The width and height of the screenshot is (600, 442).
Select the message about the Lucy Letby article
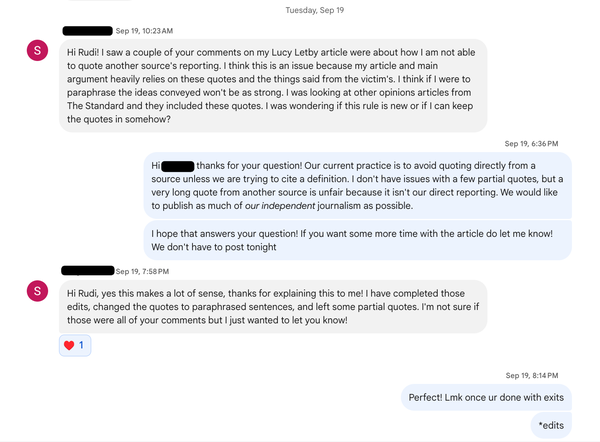pyautogui.click(x=274, y=85)
